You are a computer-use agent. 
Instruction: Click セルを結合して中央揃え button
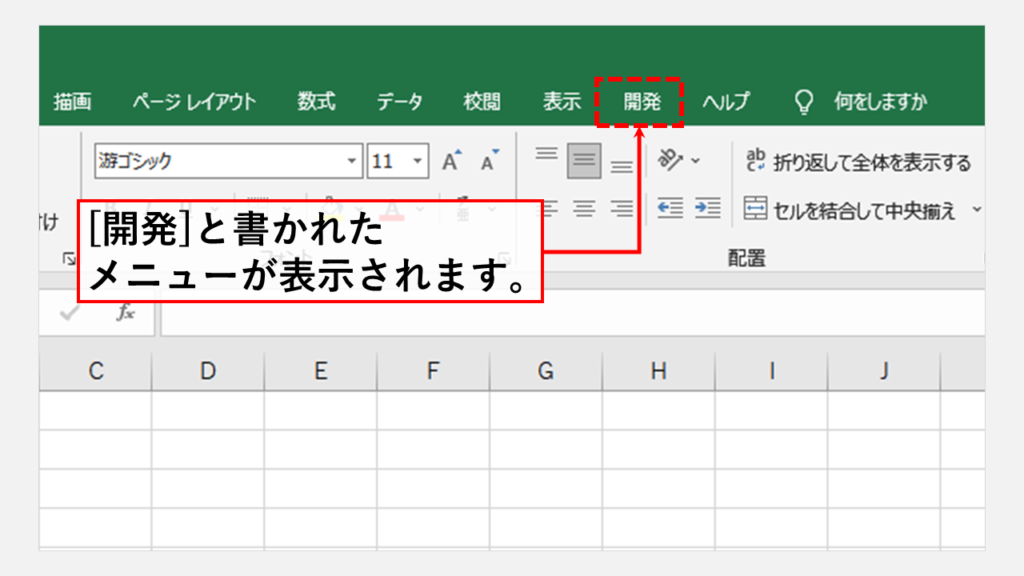(850, 210)
